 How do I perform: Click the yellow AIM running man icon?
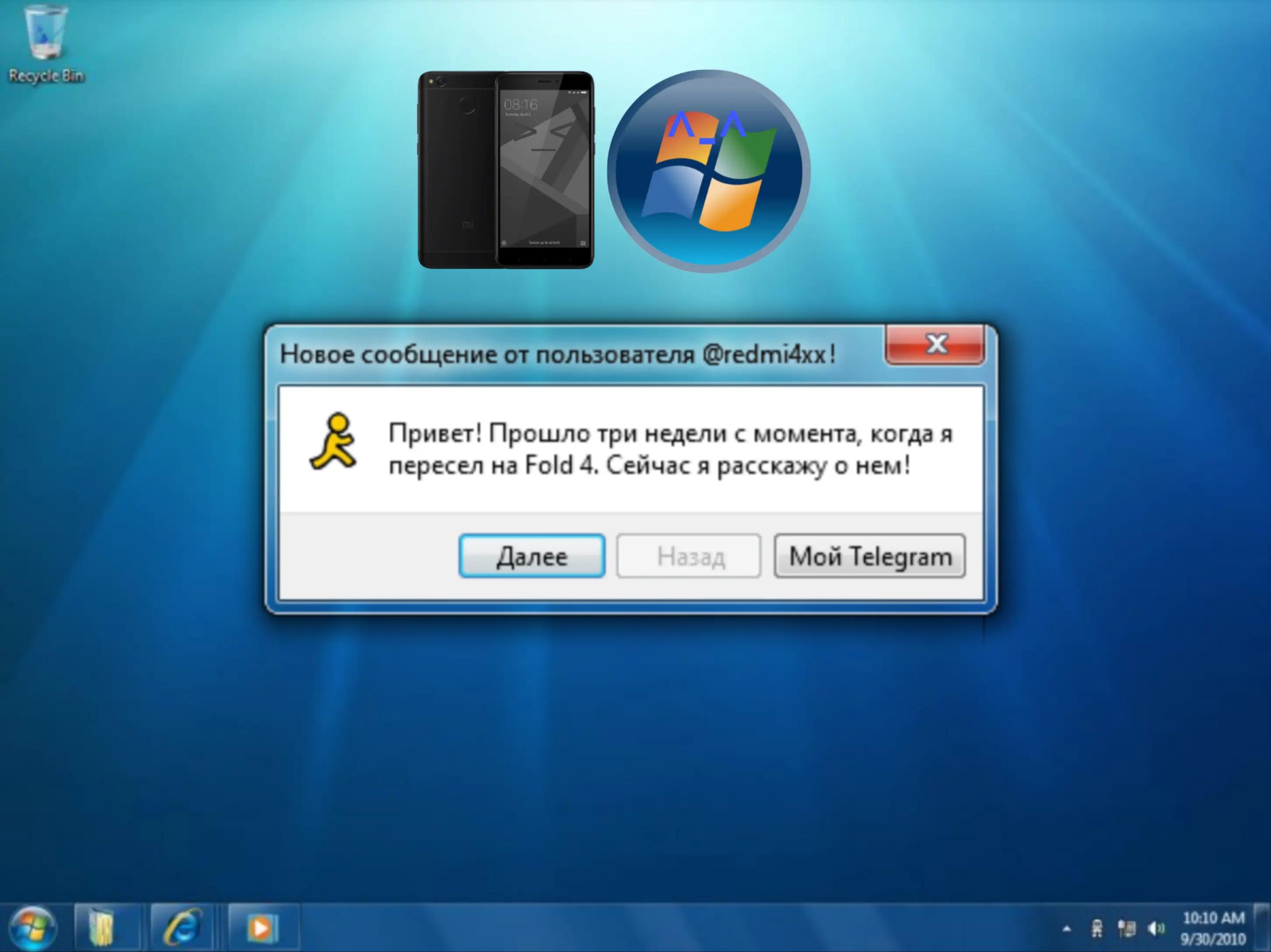click(x=333, y=441)
